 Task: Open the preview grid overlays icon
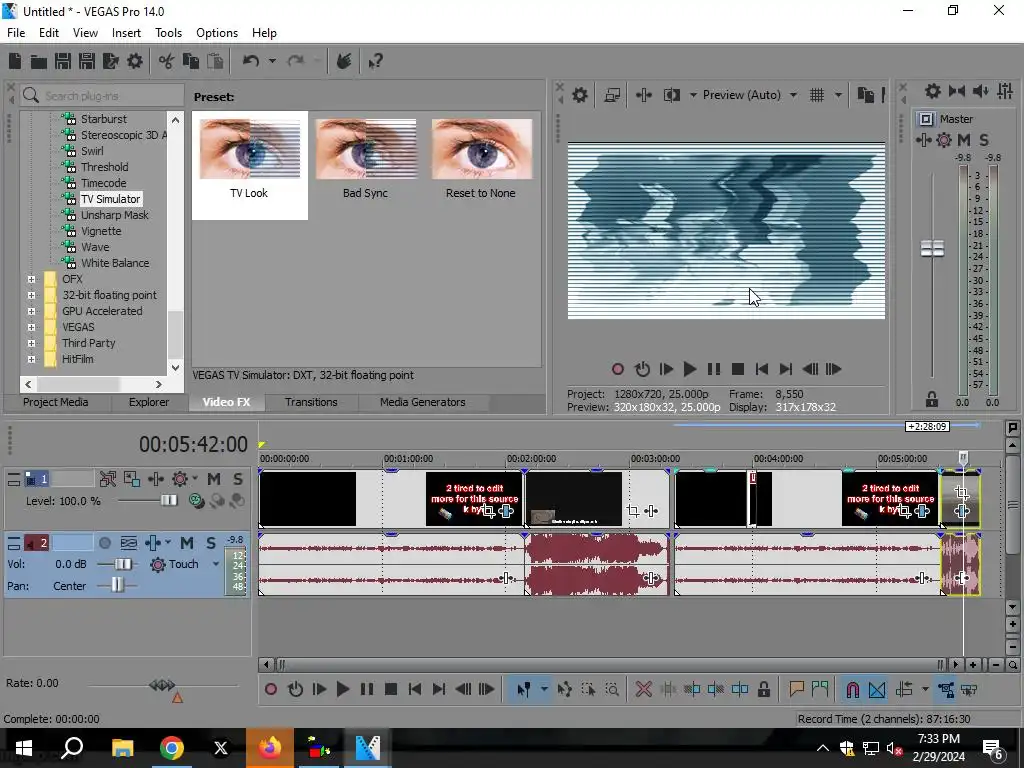pyautogui.click(x=816, y=95)
